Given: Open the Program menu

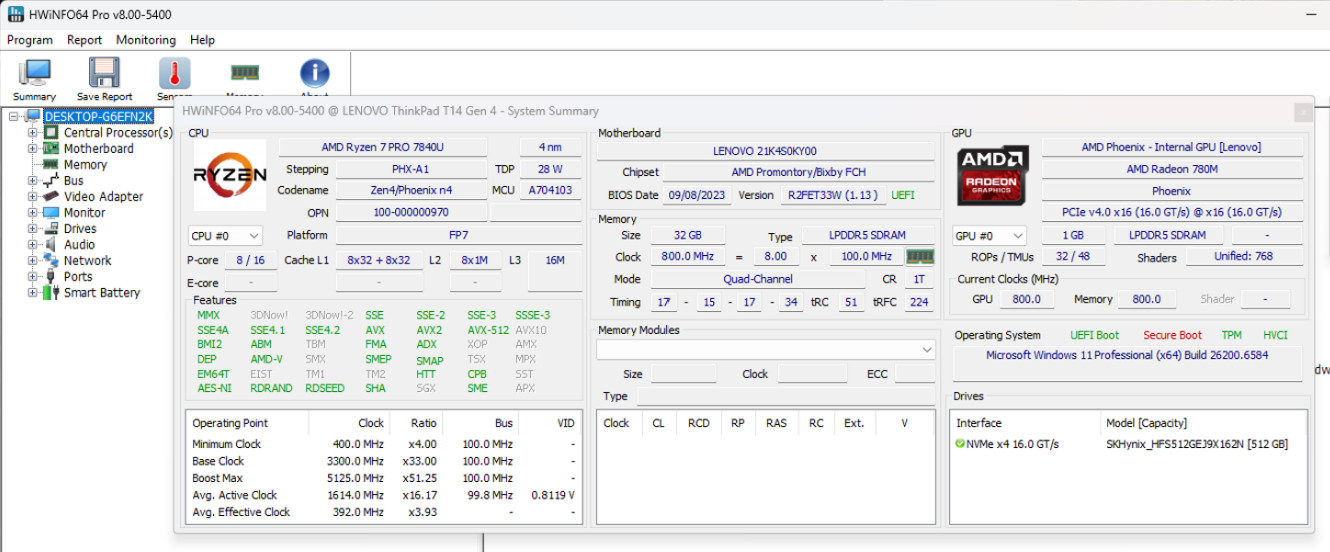Looking at the screenshot, I should pyautogui.click(x=30, y=40).
